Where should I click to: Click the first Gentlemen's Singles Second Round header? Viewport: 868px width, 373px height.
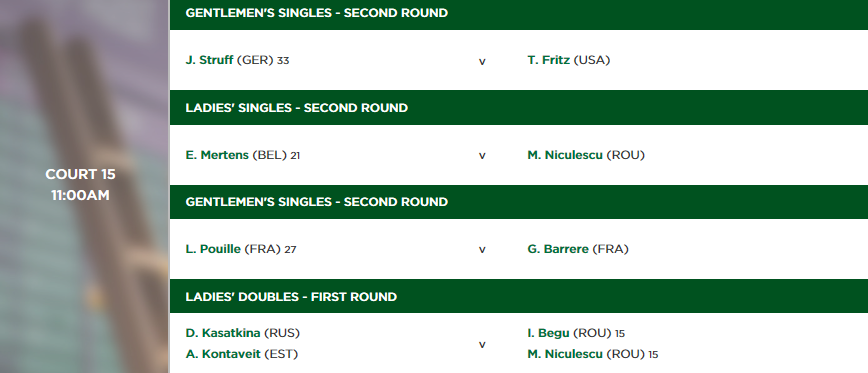(519, 14)
